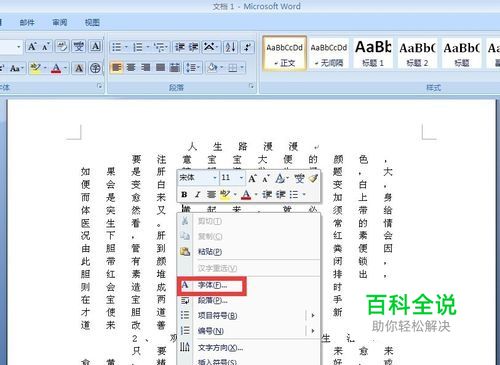Viewport: 500px width, 365px height.
Task: Open mini toolbar font size dropdown 11
Action: tap(241, 178)
